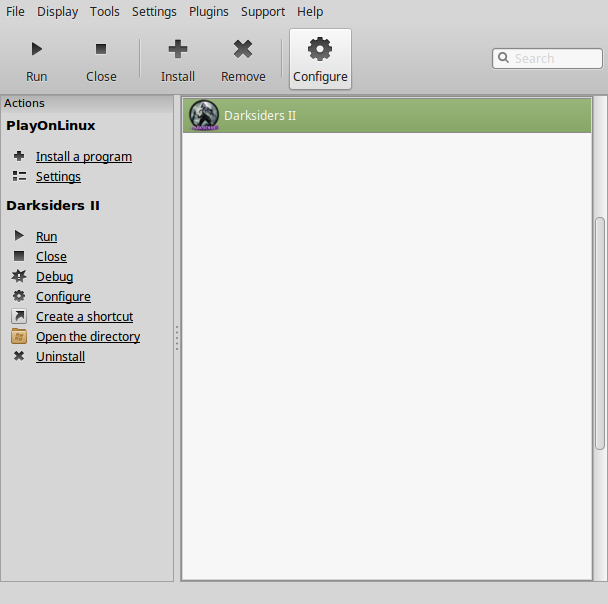
Task: Click the Run label in toolbar
Action: [36, 77]
